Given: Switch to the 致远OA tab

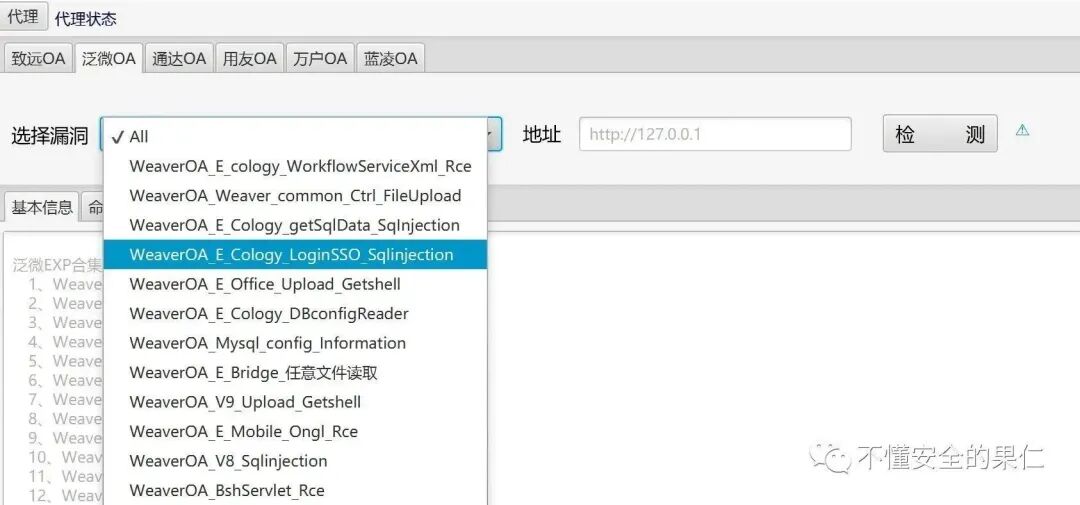Looking at the screenshot, I should [x=39, y=59].
